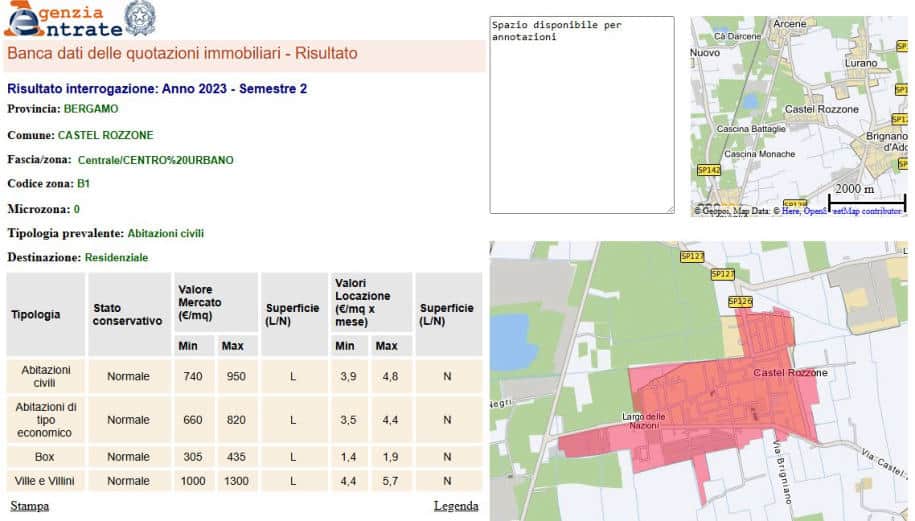
Task: Follow the Here map data link
Action: 792,211
